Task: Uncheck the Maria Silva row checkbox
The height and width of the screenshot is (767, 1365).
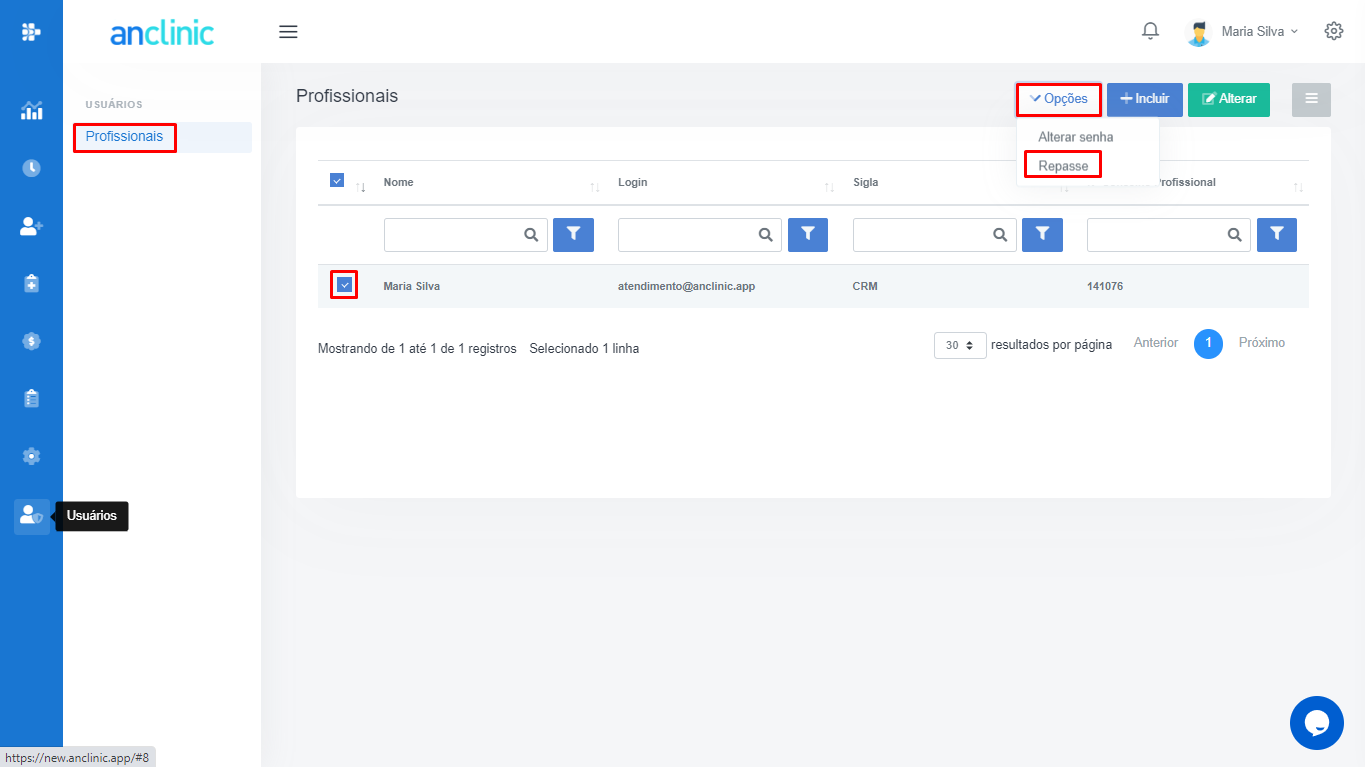Action: click(344, 285)
